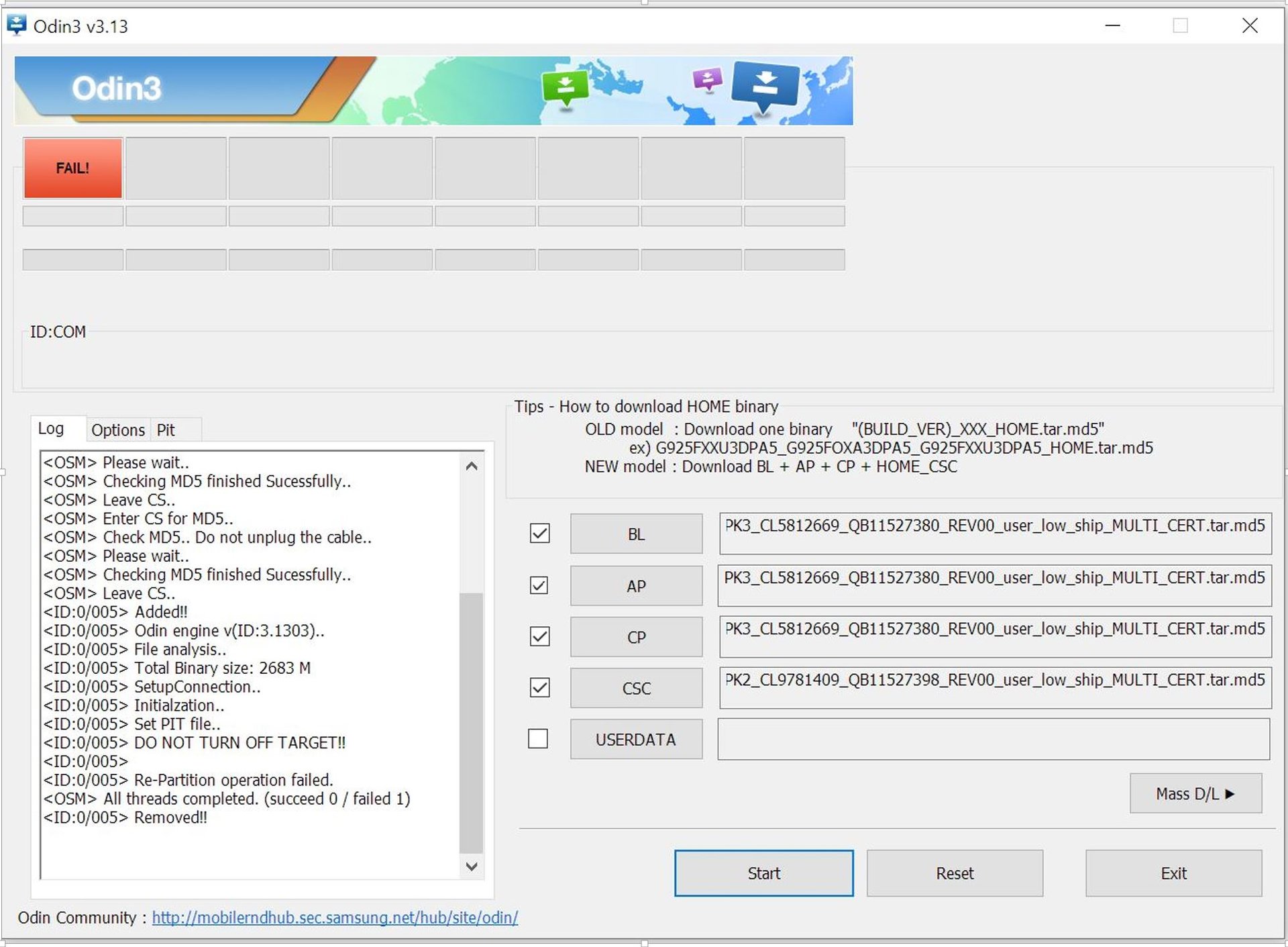The width and height of the screenshot is (1288, 947).
Task: Click the log scrollbar thumb
Action: point(472,723)
